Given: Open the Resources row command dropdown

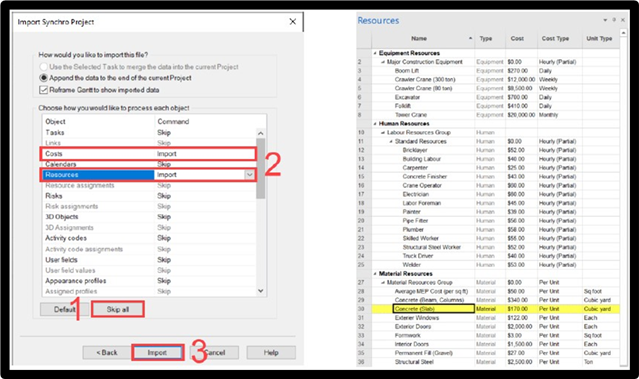Looking at the screenshot, I should click(x=249, y=175).
